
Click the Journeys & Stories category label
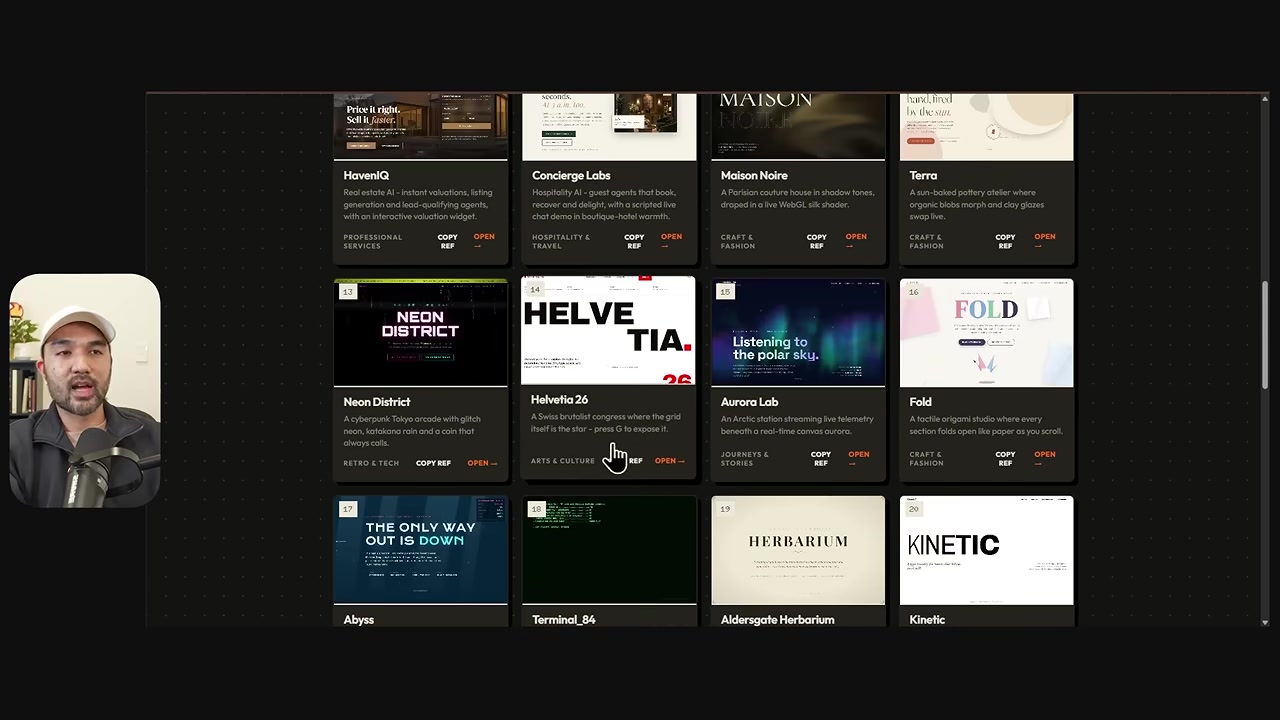point(745,458)
